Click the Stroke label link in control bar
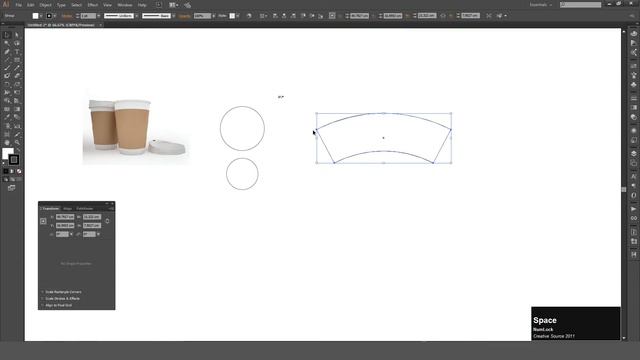This screenshot has width=640, height=360. (67, 16)
